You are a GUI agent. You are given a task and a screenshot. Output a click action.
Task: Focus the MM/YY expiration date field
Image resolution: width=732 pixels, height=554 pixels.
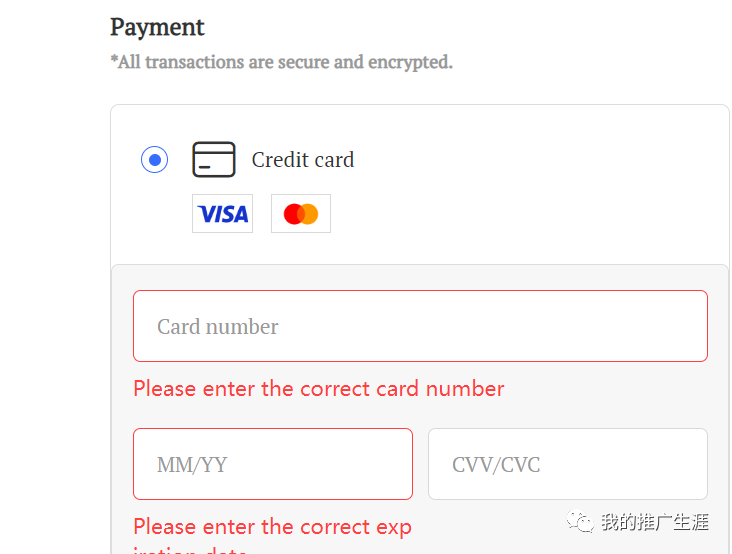(x=272, y=464)
